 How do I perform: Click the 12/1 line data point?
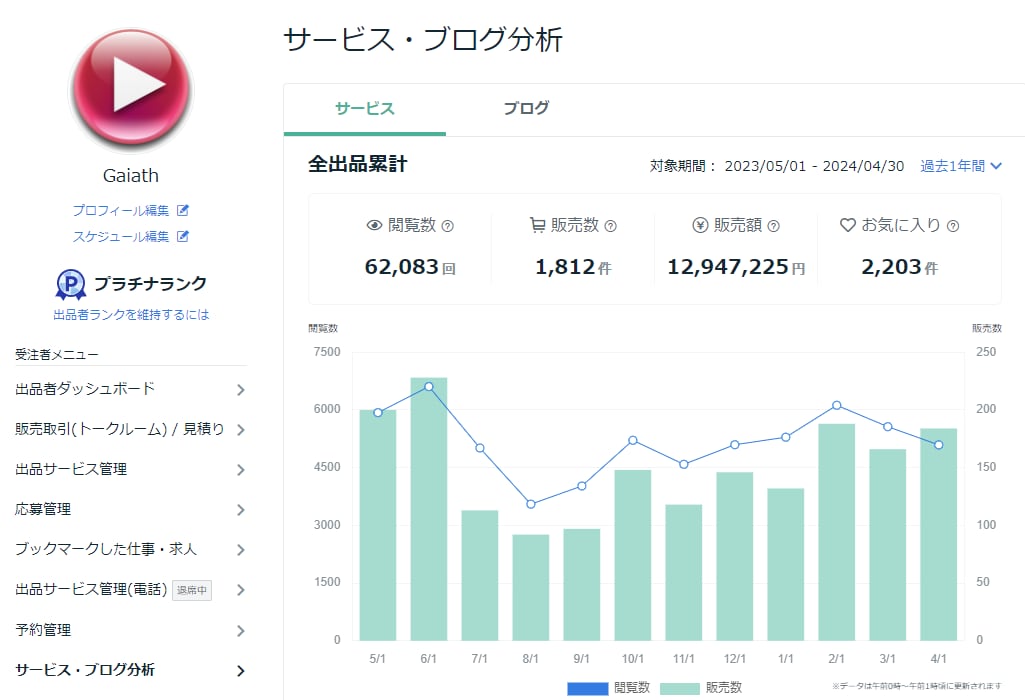tap(735, 444)
